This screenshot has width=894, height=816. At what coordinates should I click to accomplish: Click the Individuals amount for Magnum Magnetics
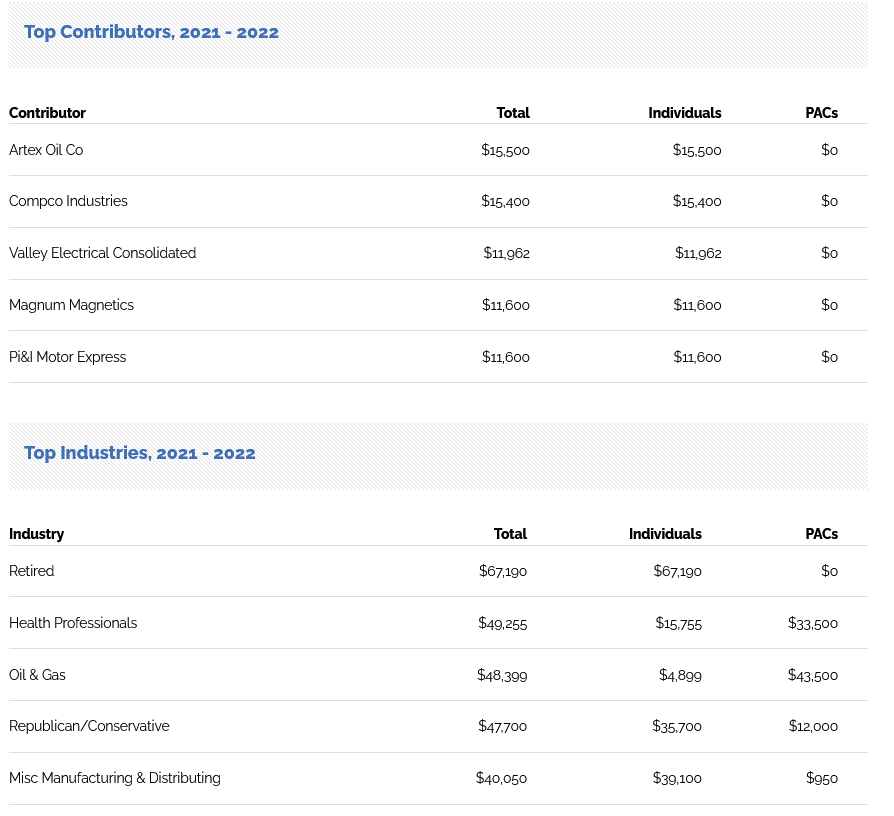point(698,305)
